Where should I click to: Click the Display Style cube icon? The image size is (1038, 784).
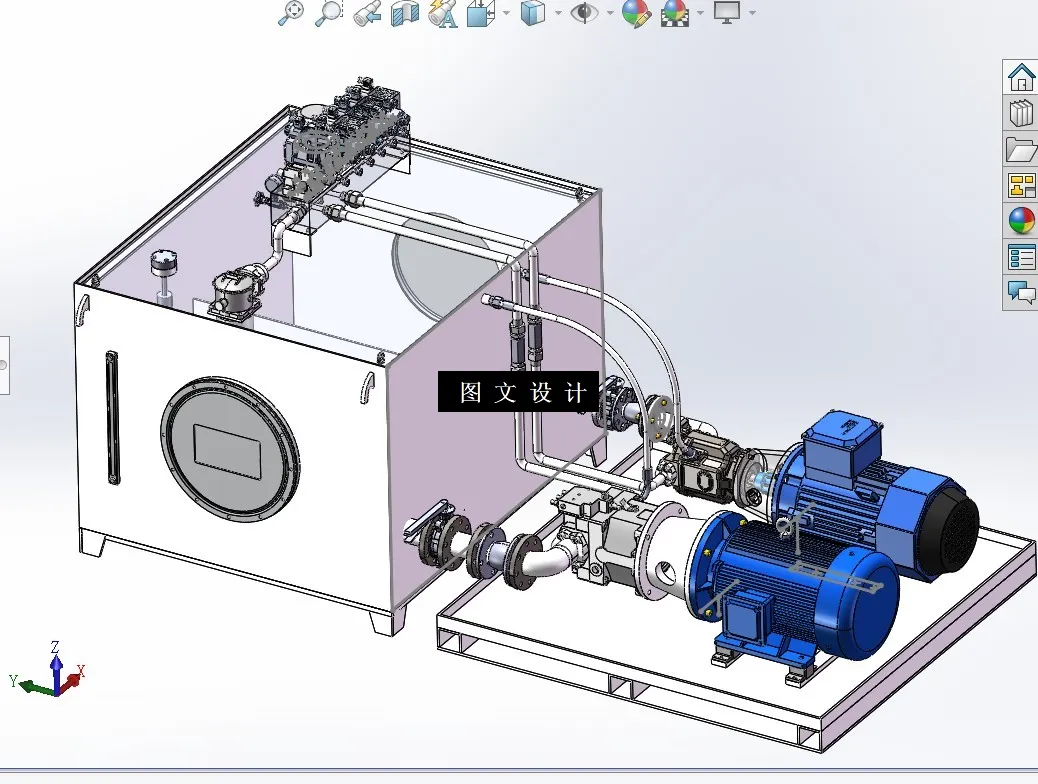click(532, 12)
